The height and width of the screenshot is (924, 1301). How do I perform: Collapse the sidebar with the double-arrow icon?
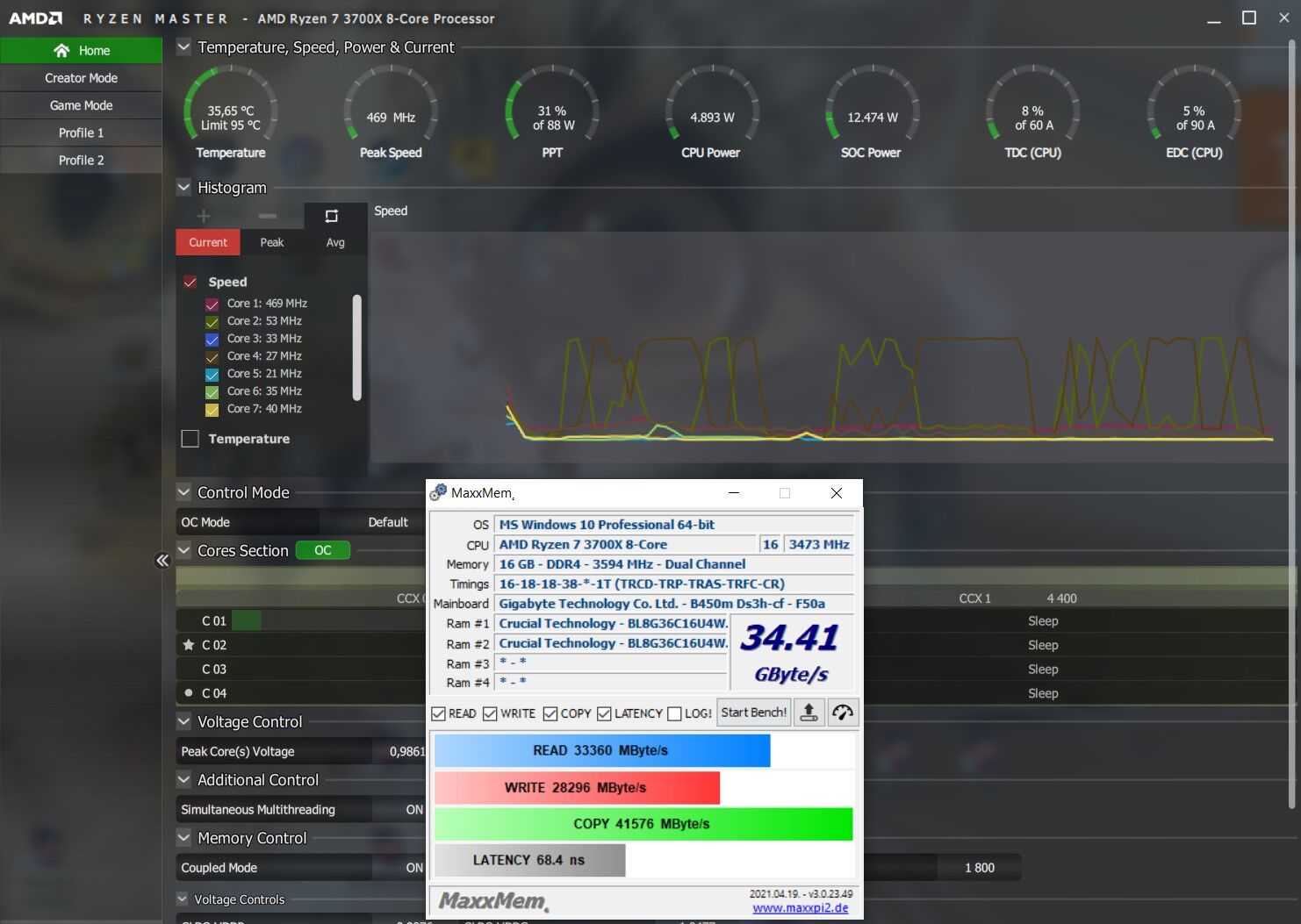pos(162,561)
